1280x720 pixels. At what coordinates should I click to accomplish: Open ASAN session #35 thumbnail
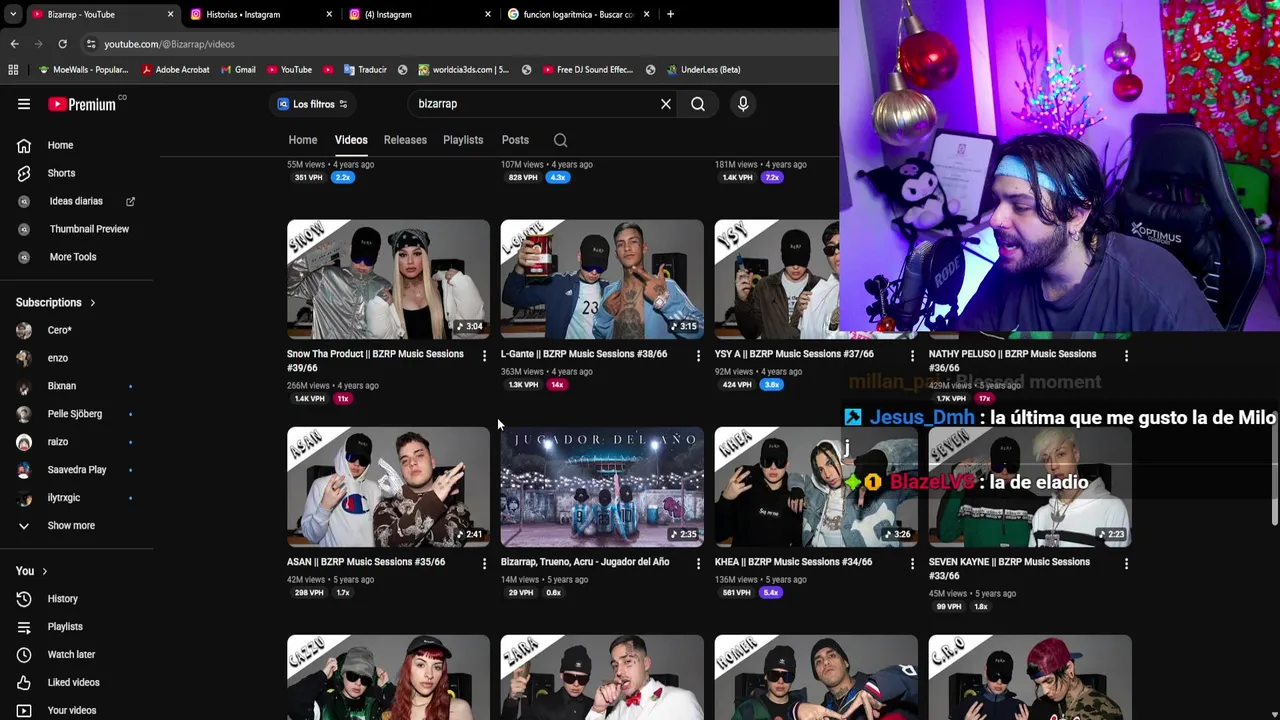[388, 487]
